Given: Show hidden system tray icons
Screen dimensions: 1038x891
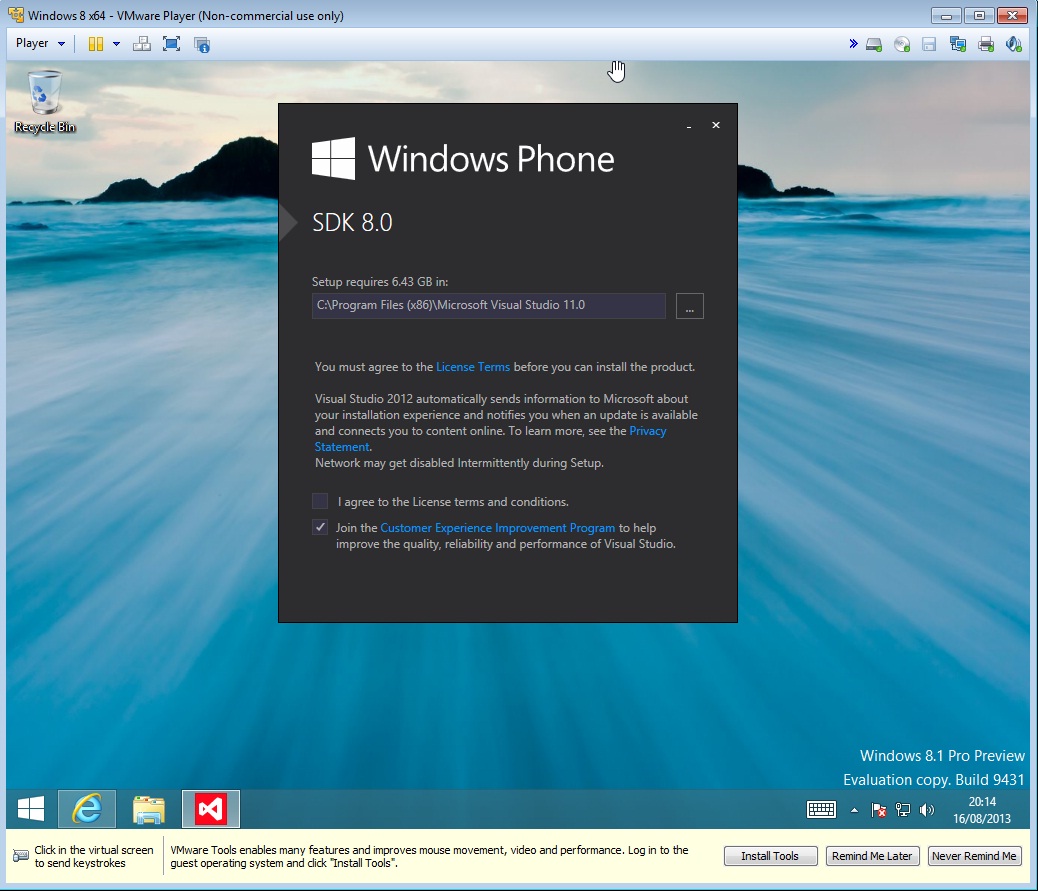Looking at the screenshot, I should pyautogui.click(x=854, y=810).
